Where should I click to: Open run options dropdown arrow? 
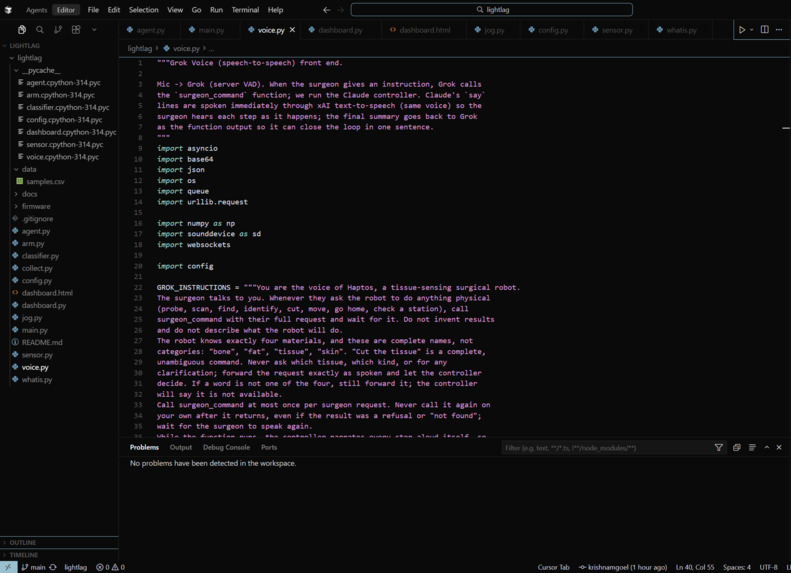pos(752,30)
